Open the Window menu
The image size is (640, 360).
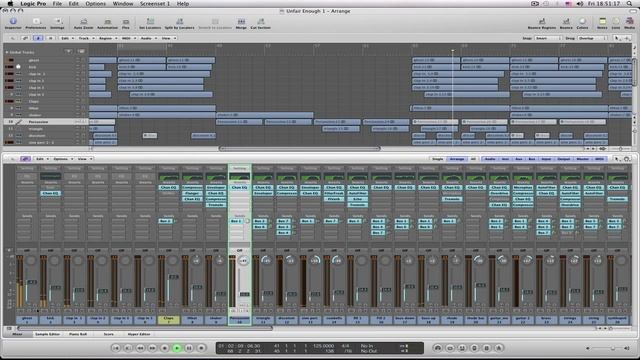click(x=123, y=4)
